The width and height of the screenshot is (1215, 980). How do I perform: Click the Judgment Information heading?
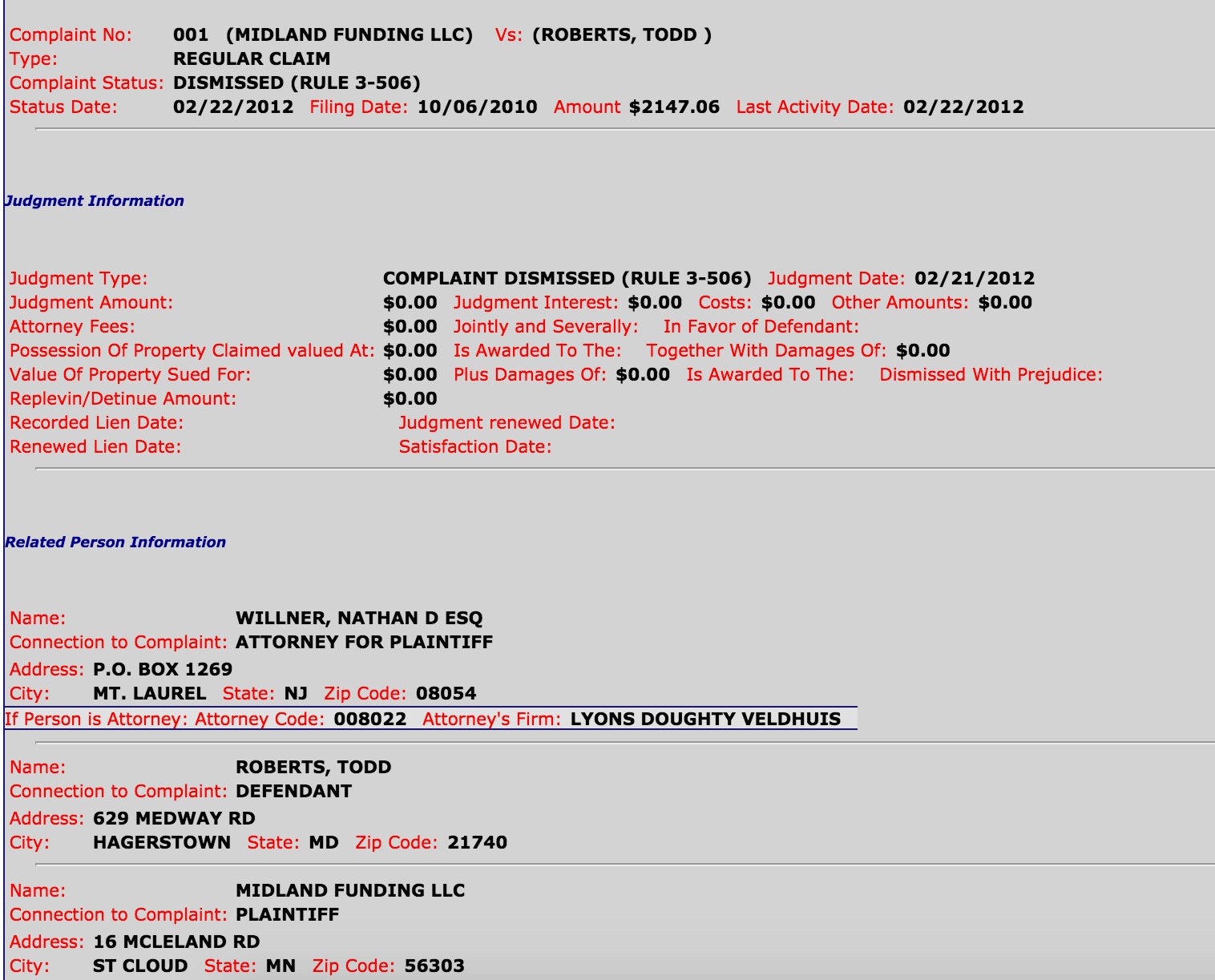pyautogui.click(x=95, y=201)
